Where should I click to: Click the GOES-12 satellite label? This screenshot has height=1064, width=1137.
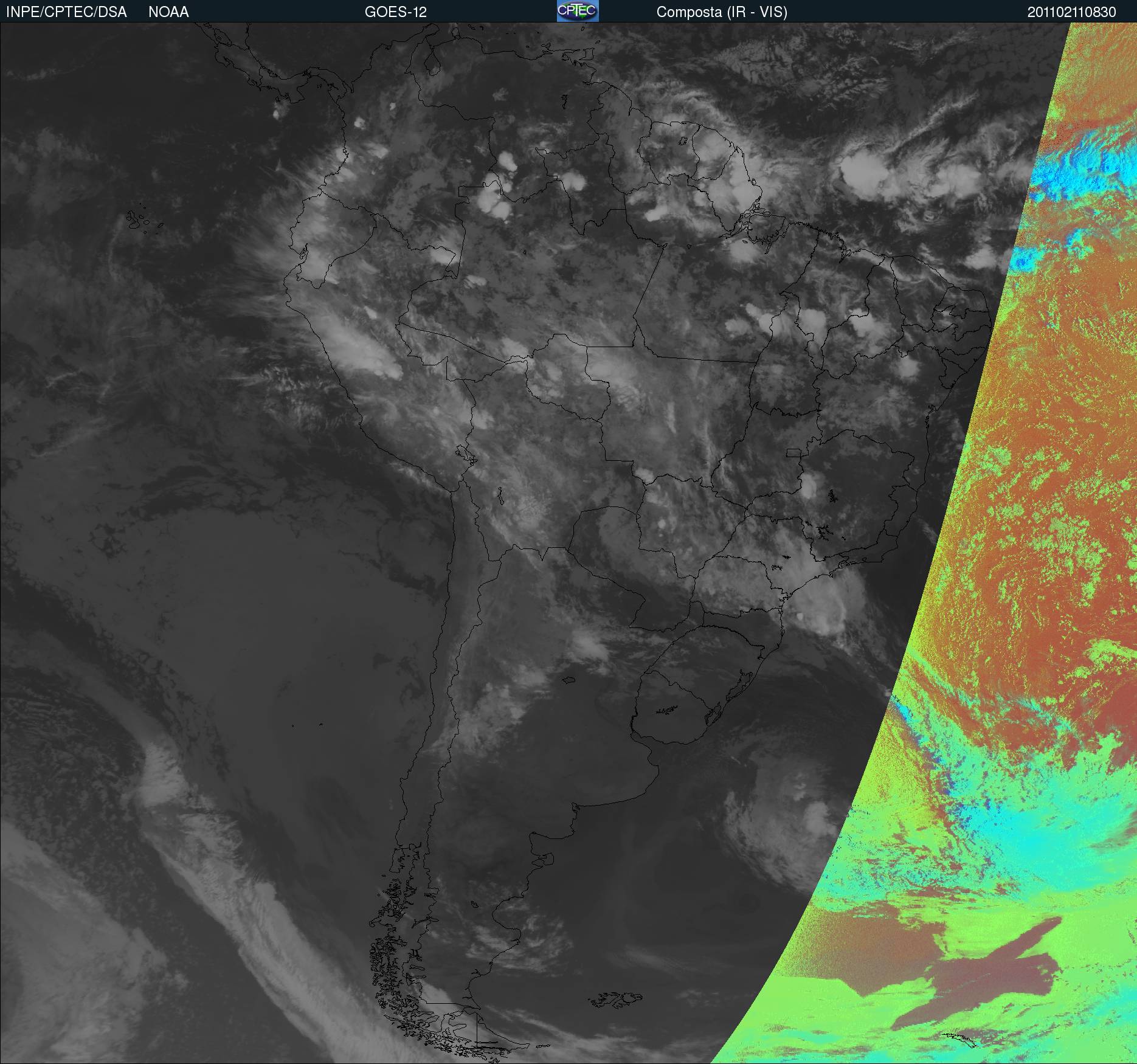click(x=396, y=12)
